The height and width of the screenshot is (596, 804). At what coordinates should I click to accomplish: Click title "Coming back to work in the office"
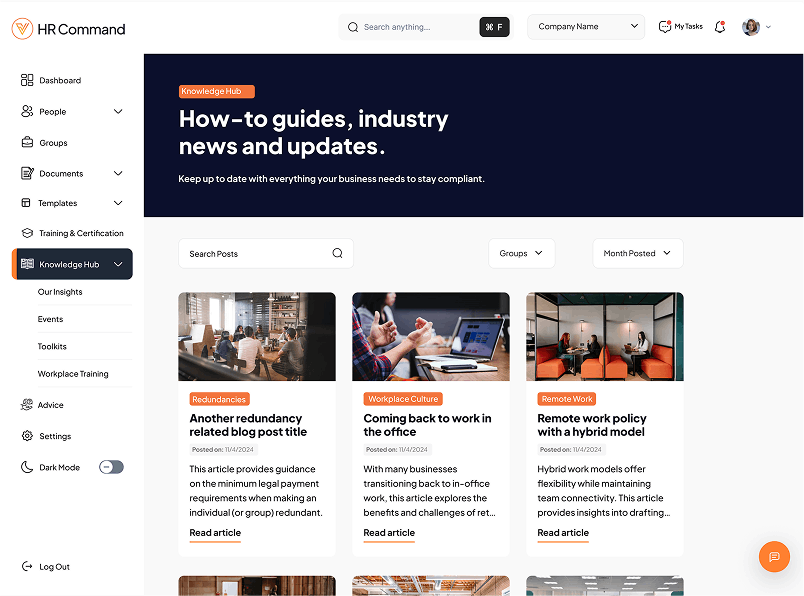[427, 425]
